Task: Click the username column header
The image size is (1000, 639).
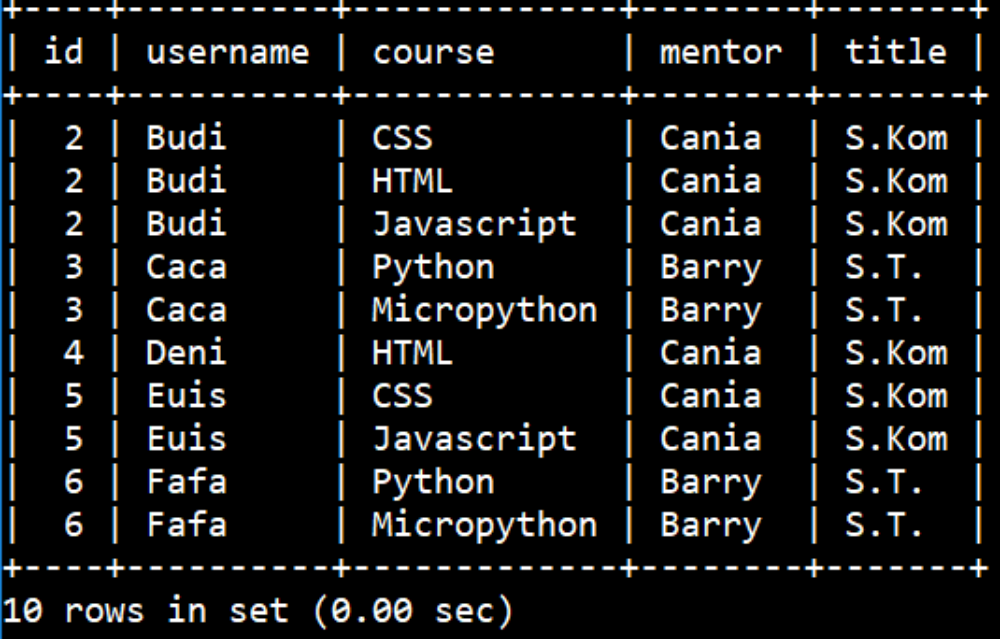Action: (x=228, y=52)
